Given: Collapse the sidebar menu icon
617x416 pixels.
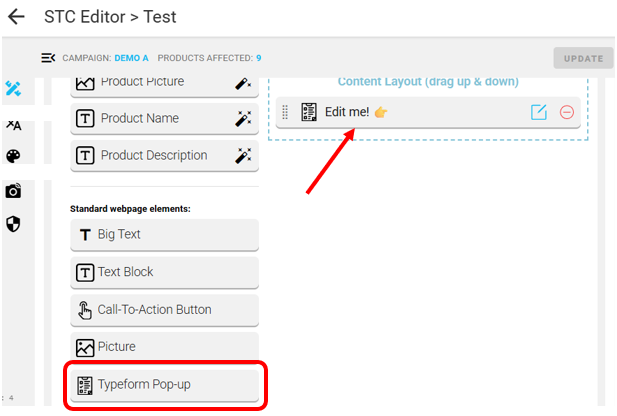Looking at the screenshot, I should point(47,58).
